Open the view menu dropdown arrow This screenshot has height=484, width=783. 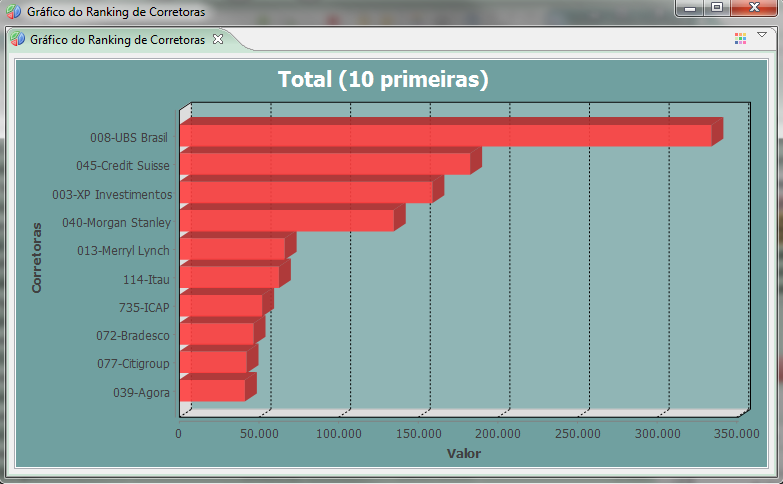[x=762, y=34]
